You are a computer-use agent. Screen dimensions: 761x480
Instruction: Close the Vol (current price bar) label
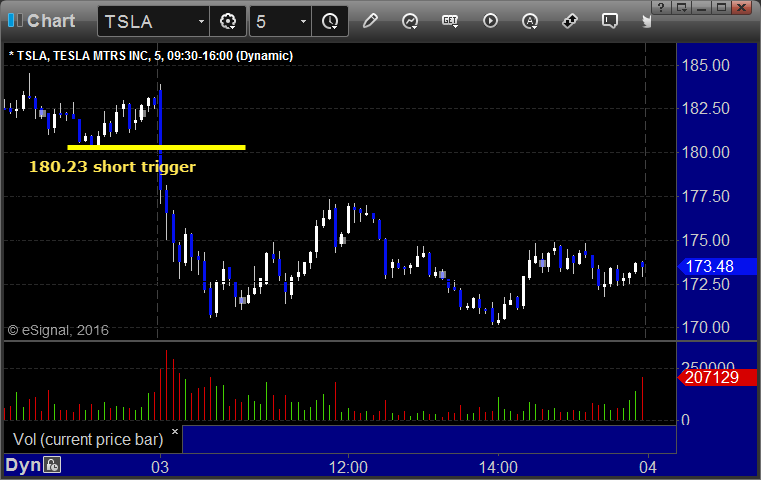175,431
